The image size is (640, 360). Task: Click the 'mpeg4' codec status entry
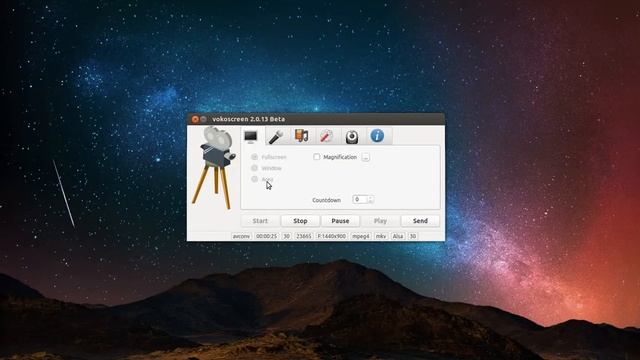(x=361, y=236)
